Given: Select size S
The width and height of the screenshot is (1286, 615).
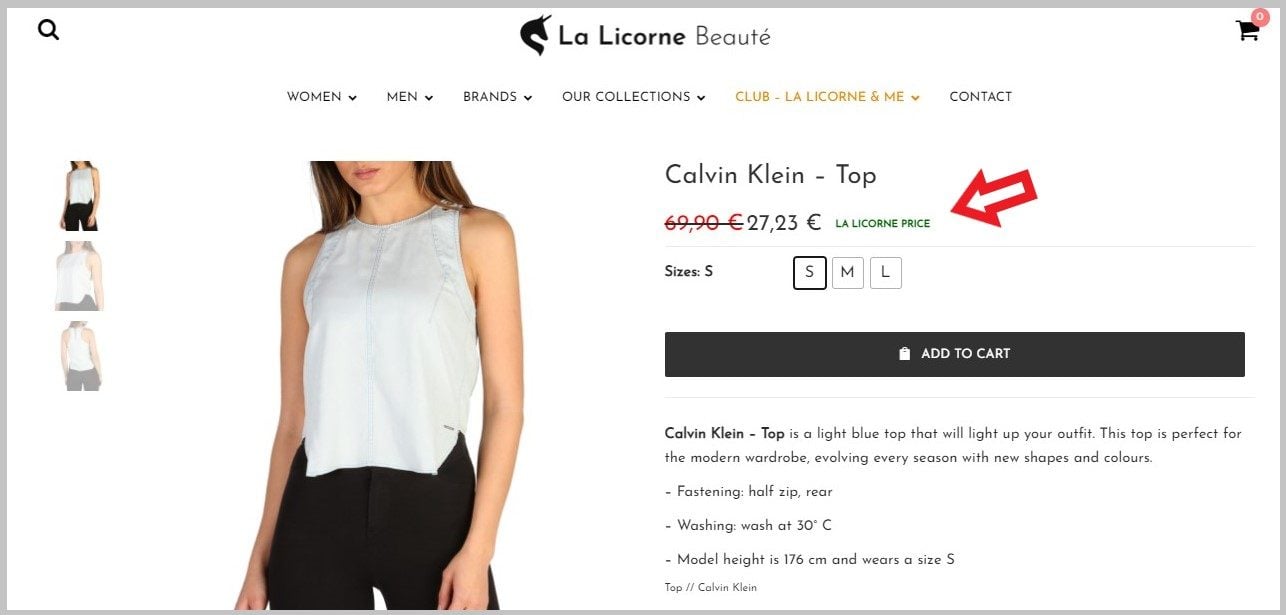Looking at the screenshot, I should (x=810, y=272).
